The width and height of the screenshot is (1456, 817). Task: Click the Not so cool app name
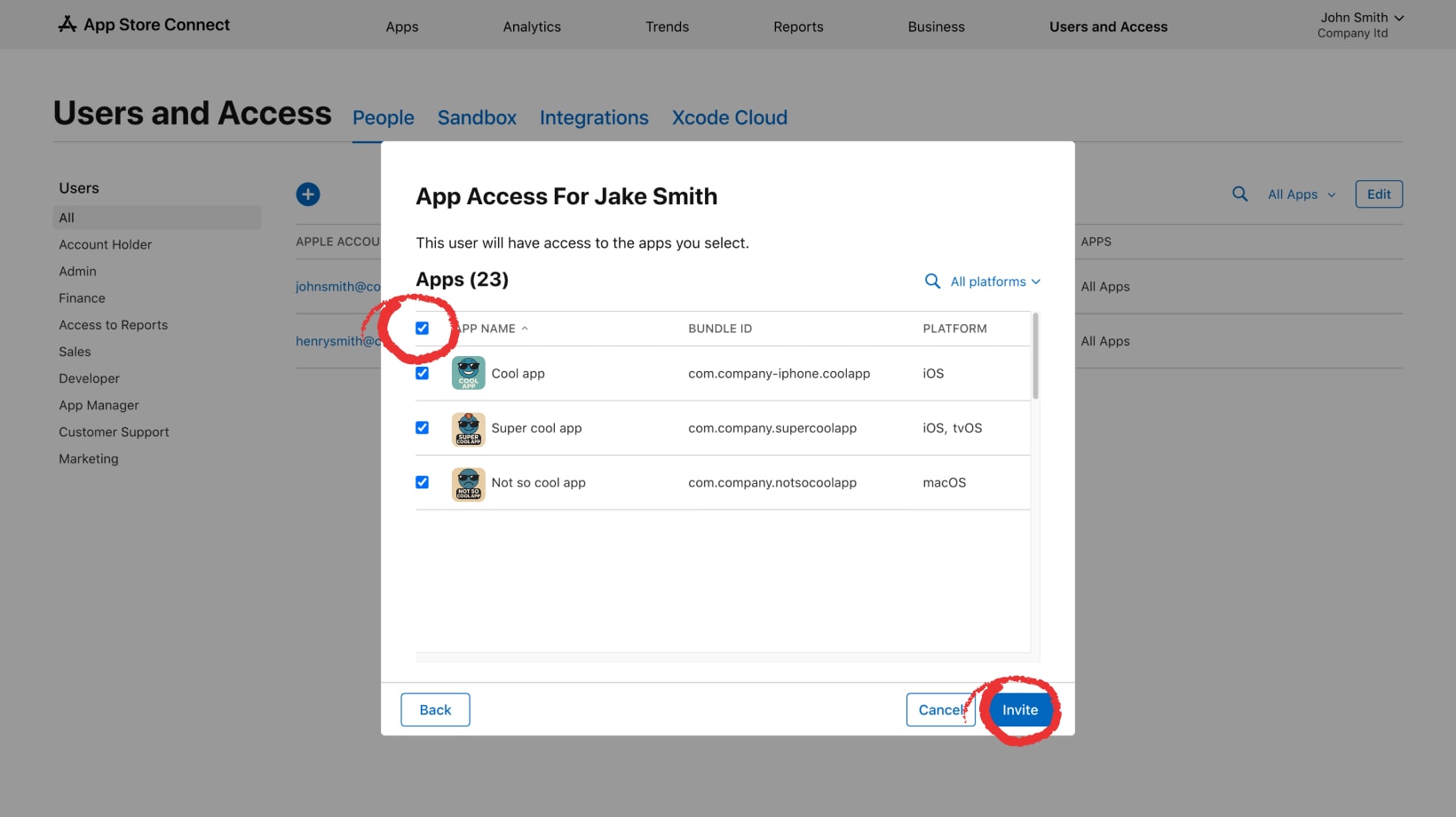(x=538, y=483)
